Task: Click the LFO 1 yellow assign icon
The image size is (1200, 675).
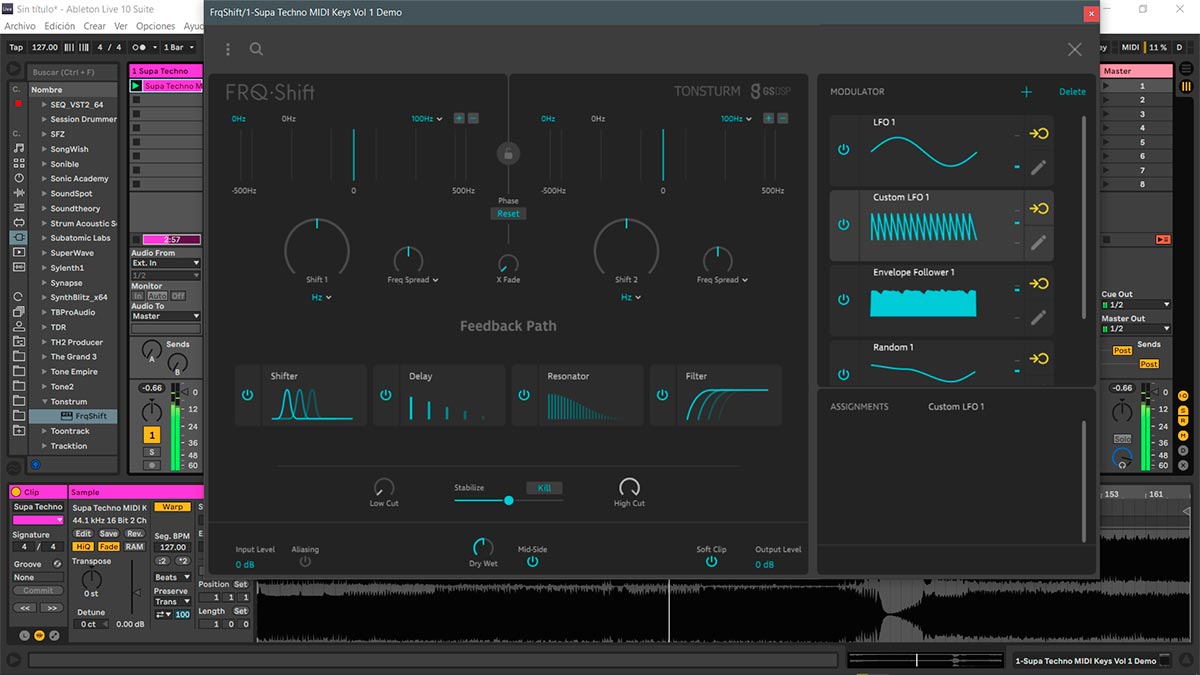Action: (1039, 134)
